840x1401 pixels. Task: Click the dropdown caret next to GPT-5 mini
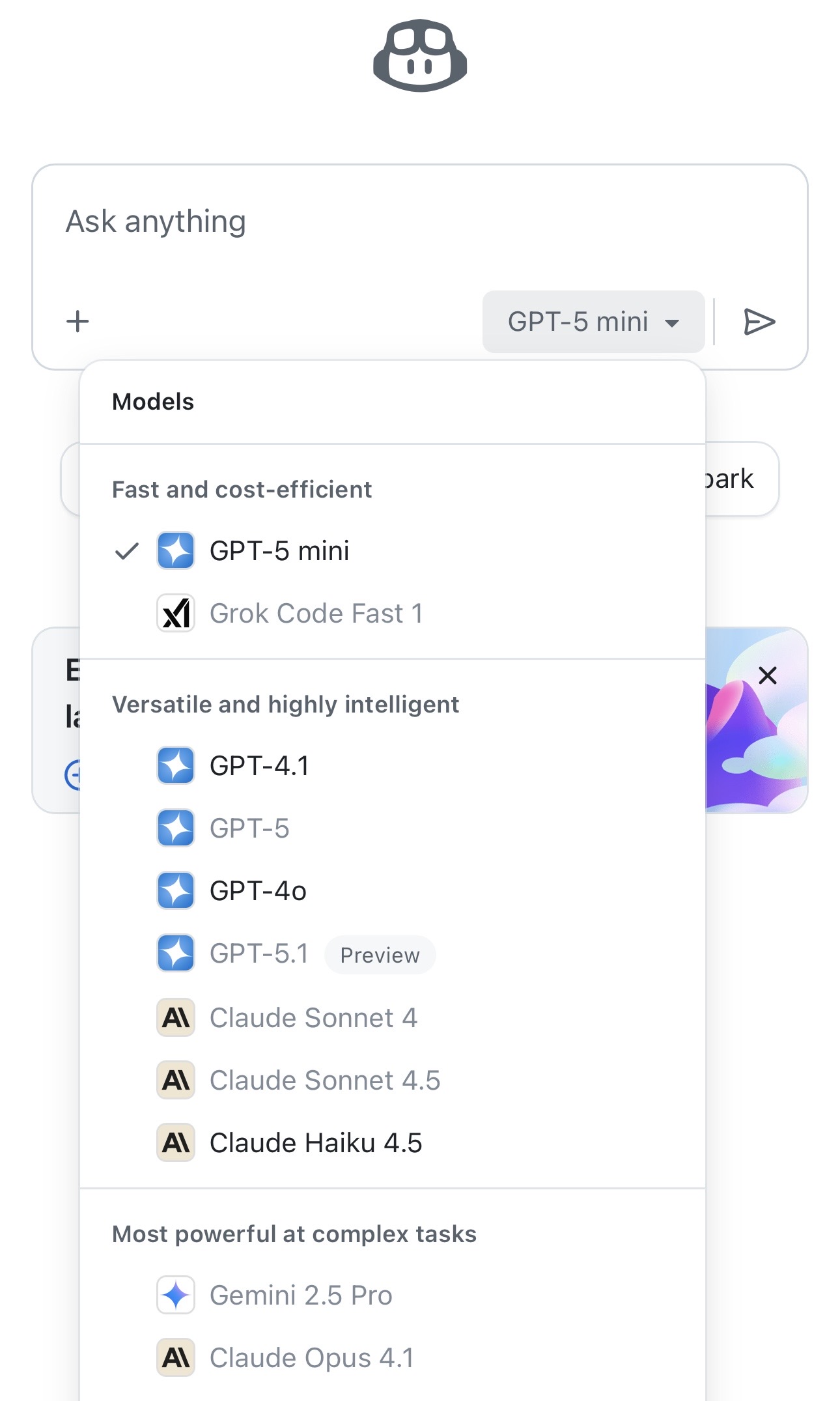[x=672, y=323]
